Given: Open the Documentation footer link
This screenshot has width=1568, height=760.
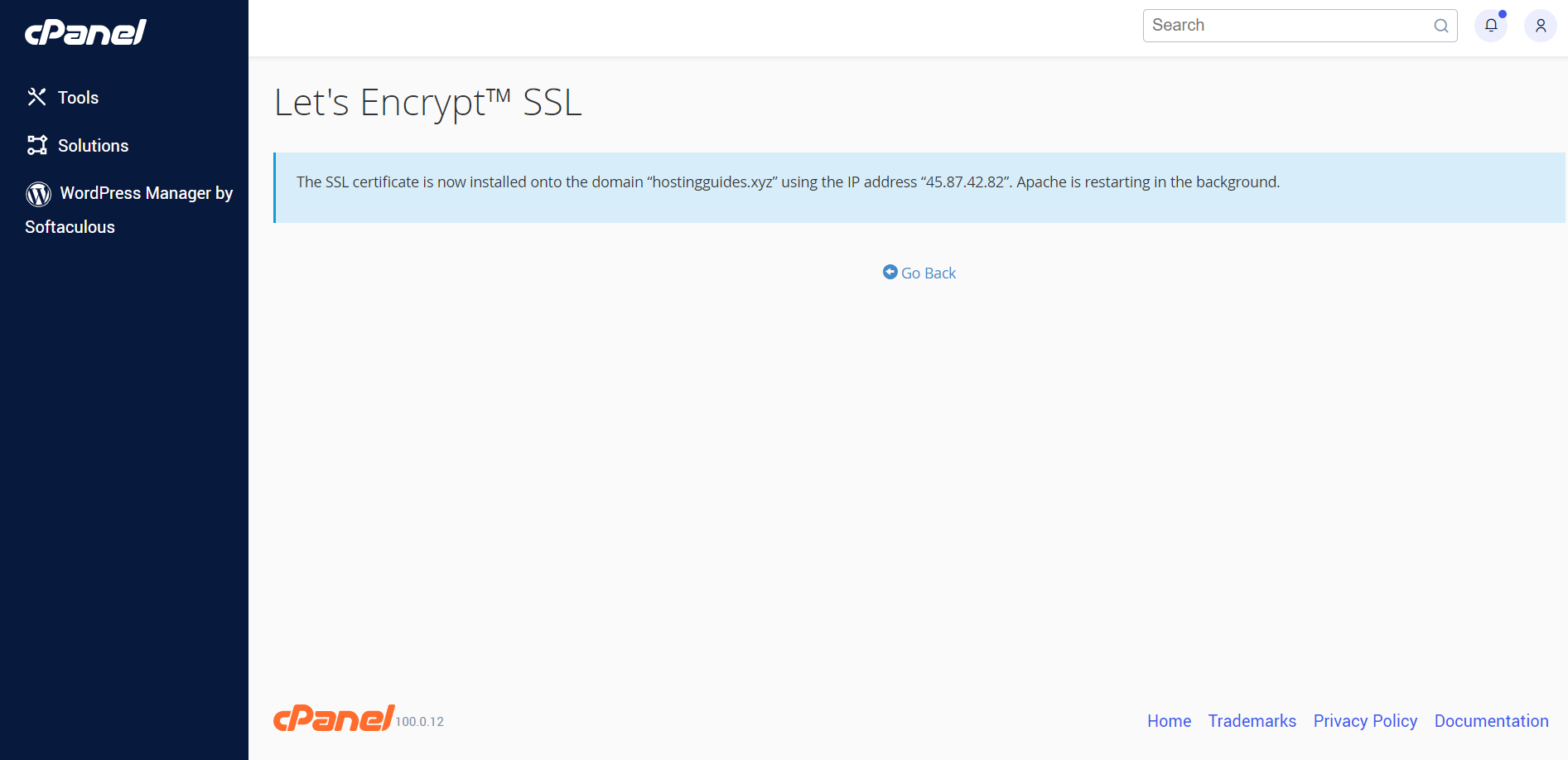Looking at the screenshot, I should tap(1491, 721).
